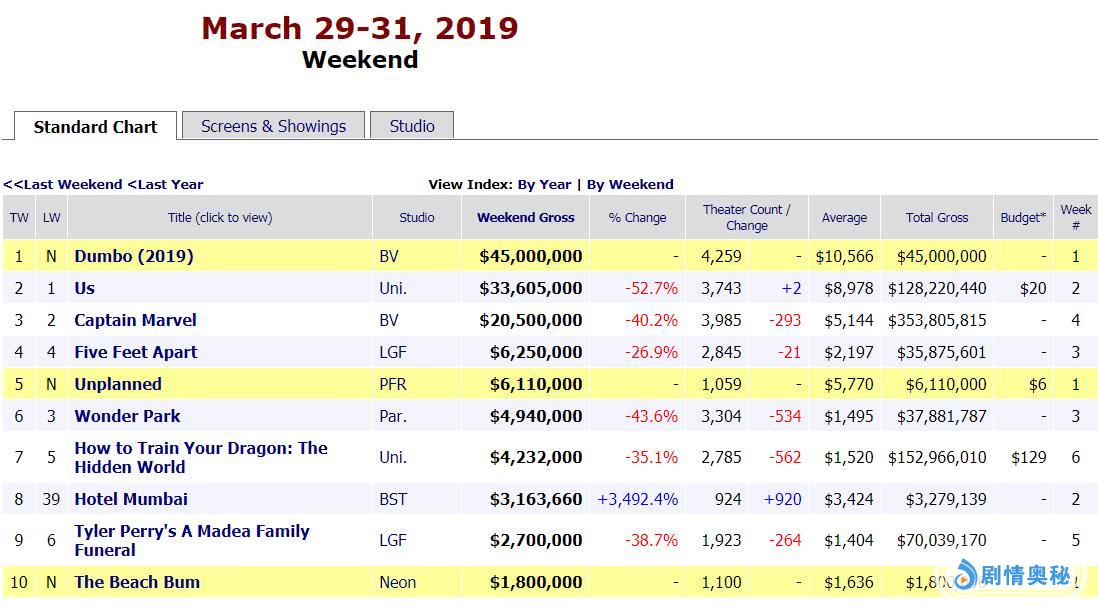Go to the Last Weekend link

(63, 184)
